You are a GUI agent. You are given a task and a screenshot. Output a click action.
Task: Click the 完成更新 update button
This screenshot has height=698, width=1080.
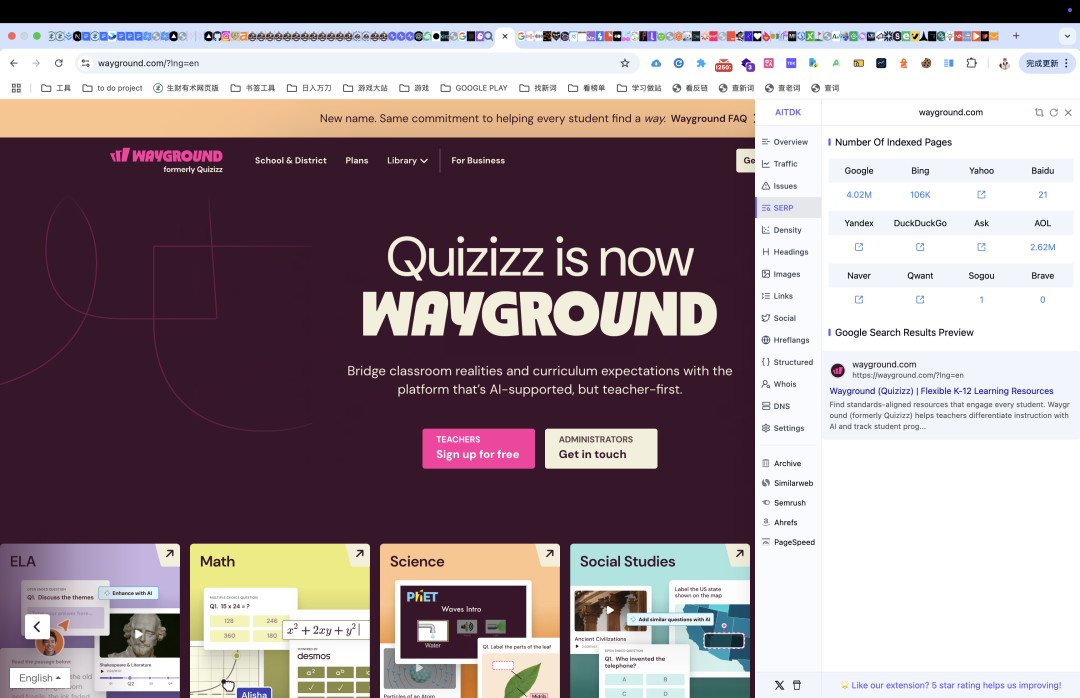(x=1047, y=63)
